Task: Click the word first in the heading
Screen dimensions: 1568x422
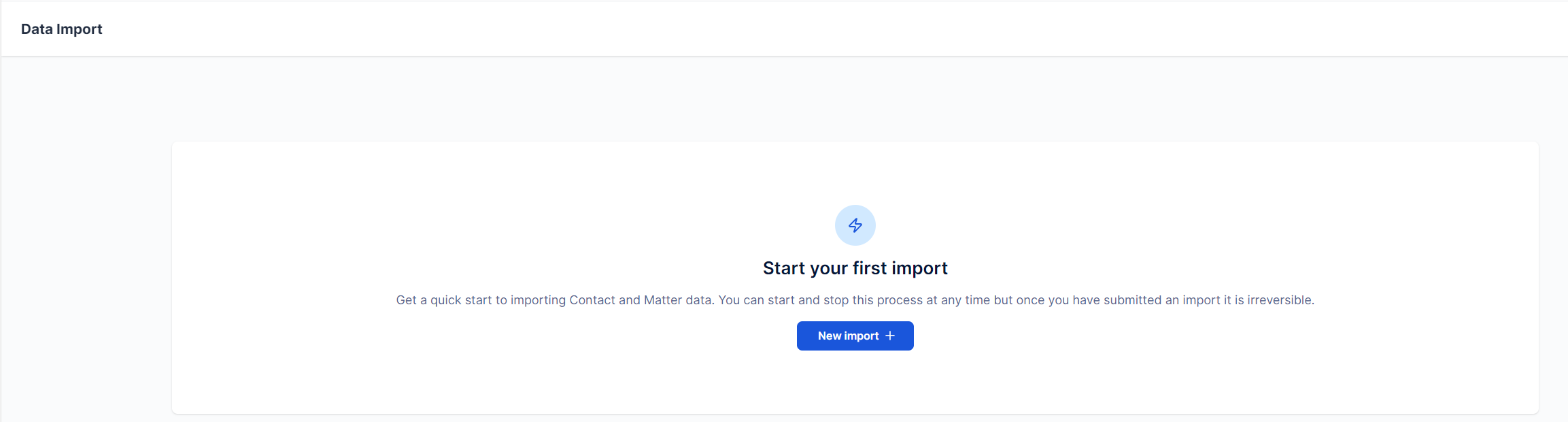Action: [x=870, y=268]
